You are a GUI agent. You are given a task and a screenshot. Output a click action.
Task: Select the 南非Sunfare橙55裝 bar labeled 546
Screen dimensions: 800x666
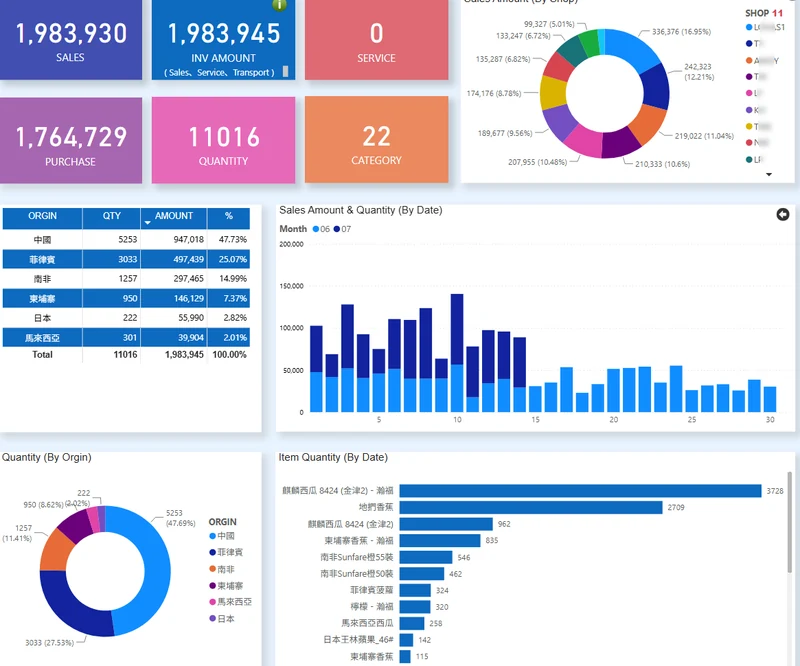pos(426,557)
